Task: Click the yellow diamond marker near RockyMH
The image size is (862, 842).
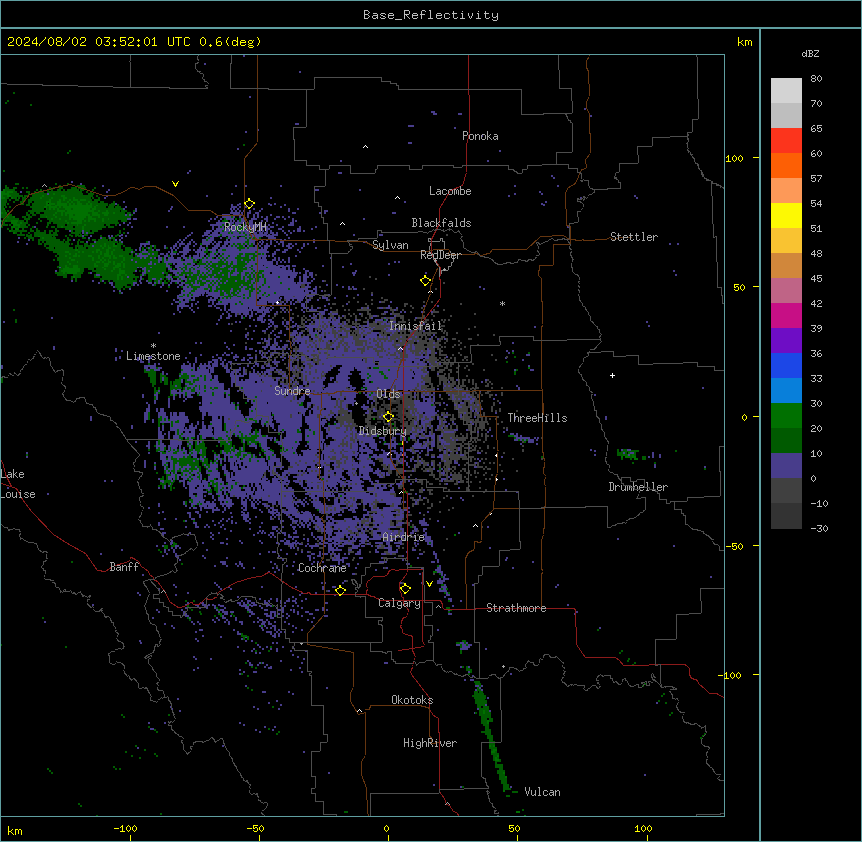Action: point(249,204)
